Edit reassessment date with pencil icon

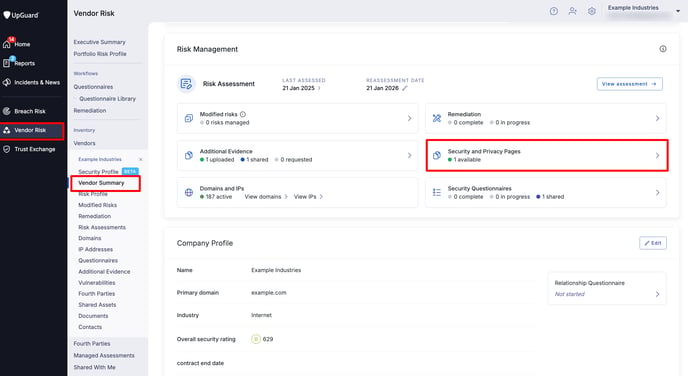[405, 88]
